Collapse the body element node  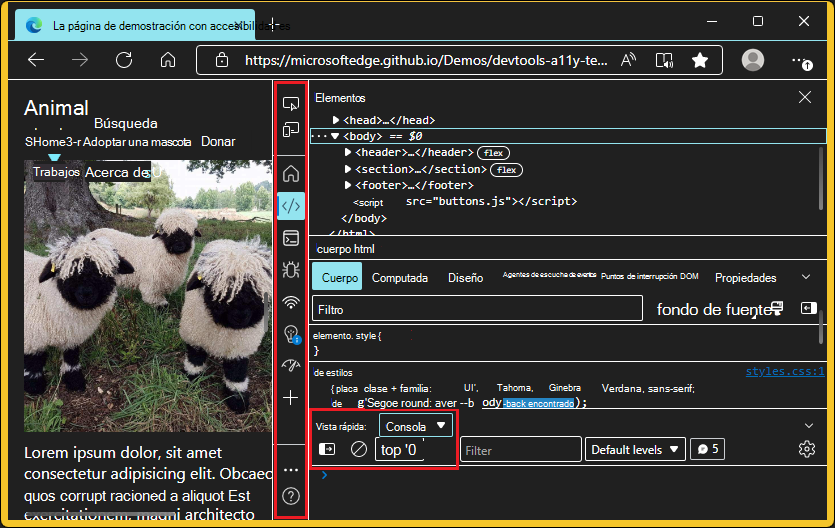pos(335,136)
